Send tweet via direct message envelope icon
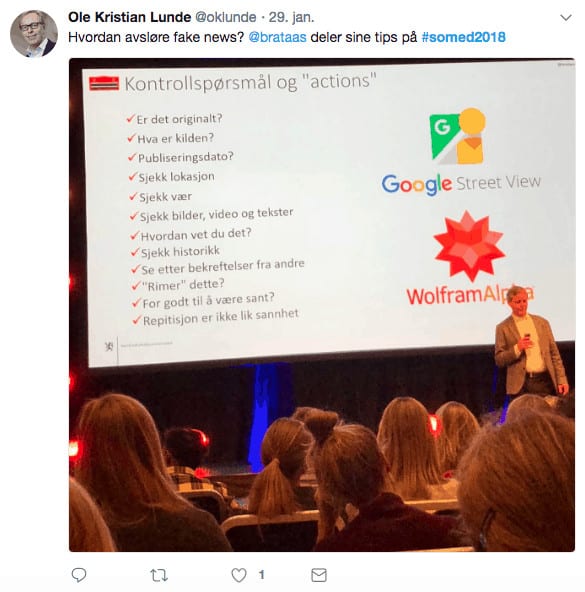The height and width of the screenshot is (592, 585). click(x=319, y=575)
